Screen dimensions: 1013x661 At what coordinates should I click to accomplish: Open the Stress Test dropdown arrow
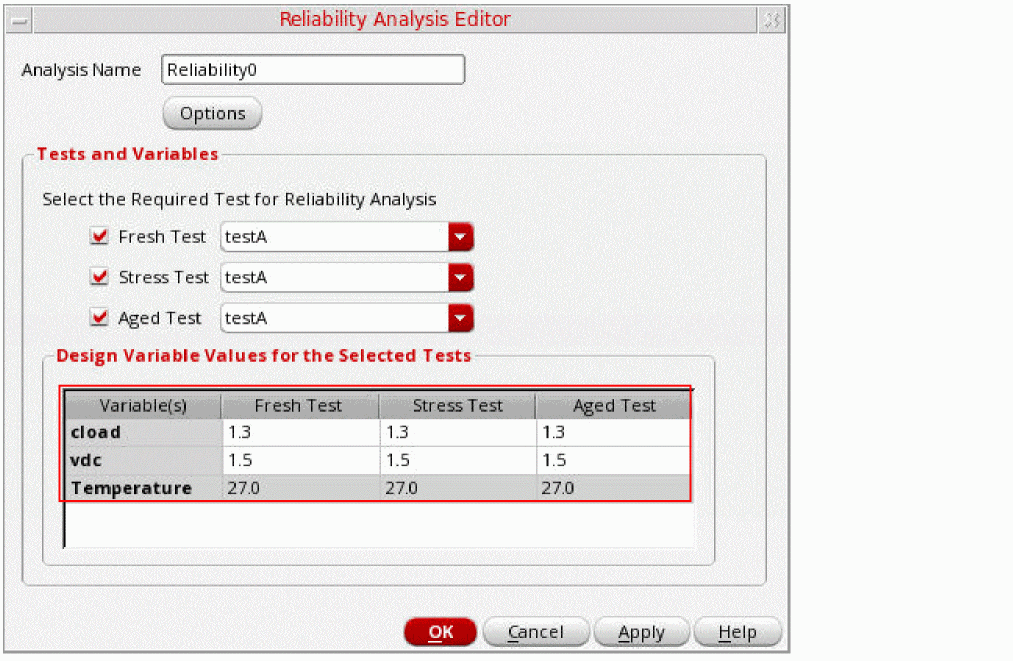(461, 278)
